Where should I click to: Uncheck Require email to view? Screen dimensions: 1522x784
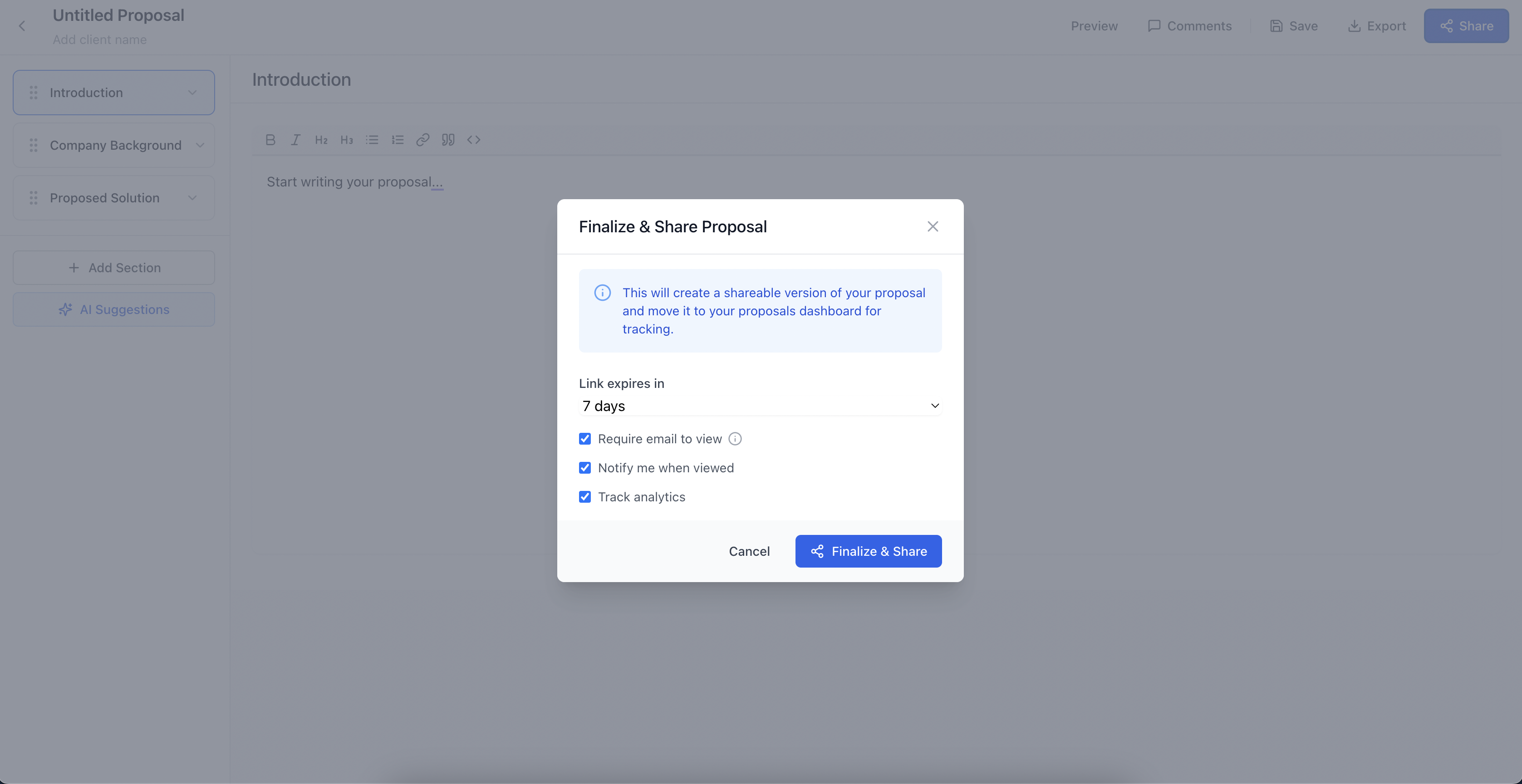point(585,439)
